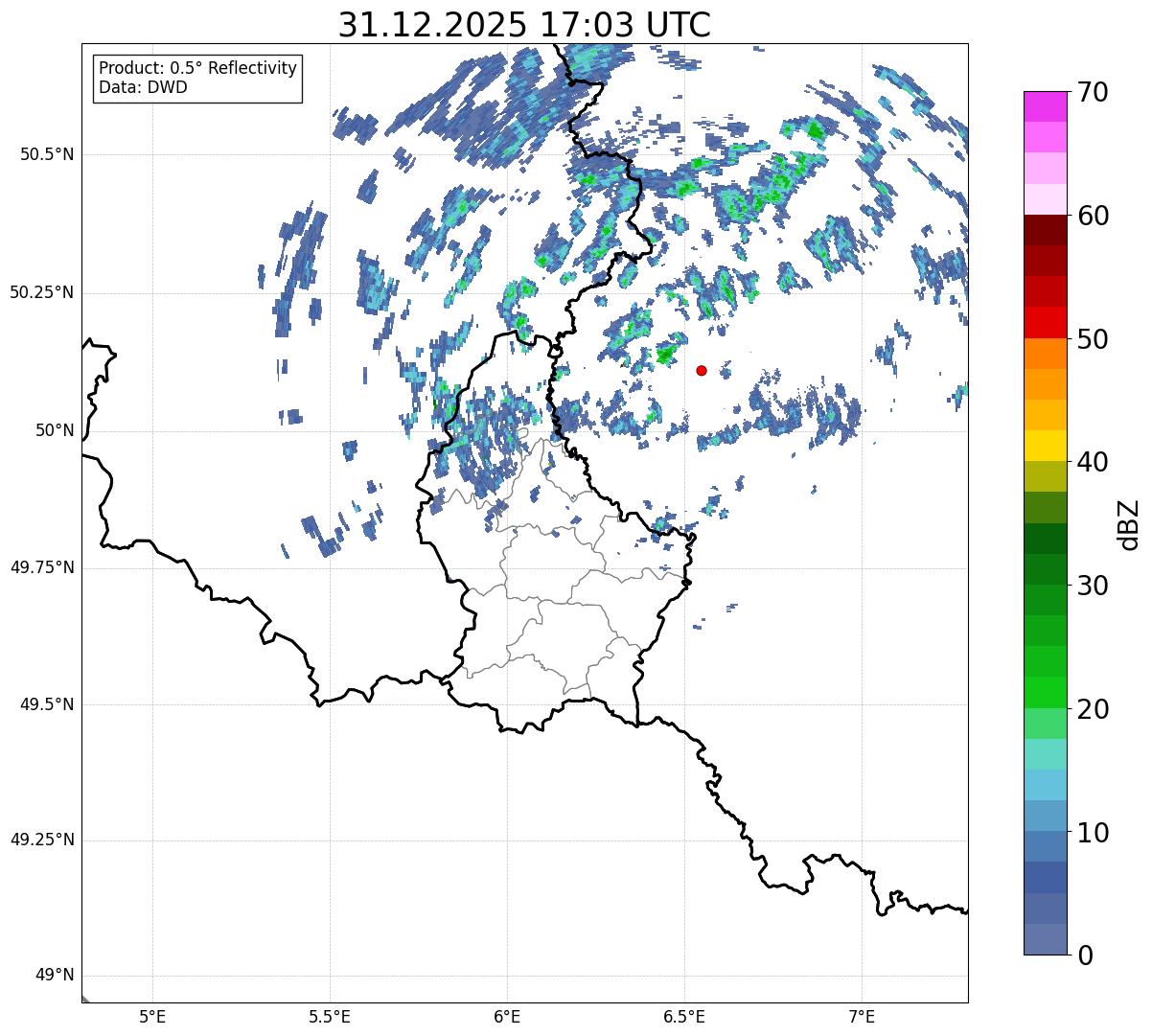This screenshot has width=1152, height=1036.
Task: Click the dBZ colorbar axis label
Action: (1129, 524)
